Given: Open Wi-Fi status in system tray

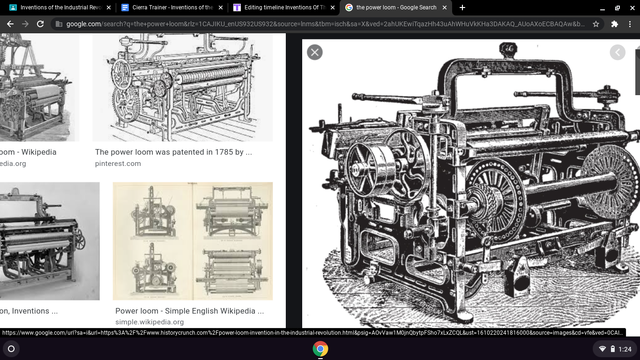Looking at the screenshot, I should pos(602,349).
